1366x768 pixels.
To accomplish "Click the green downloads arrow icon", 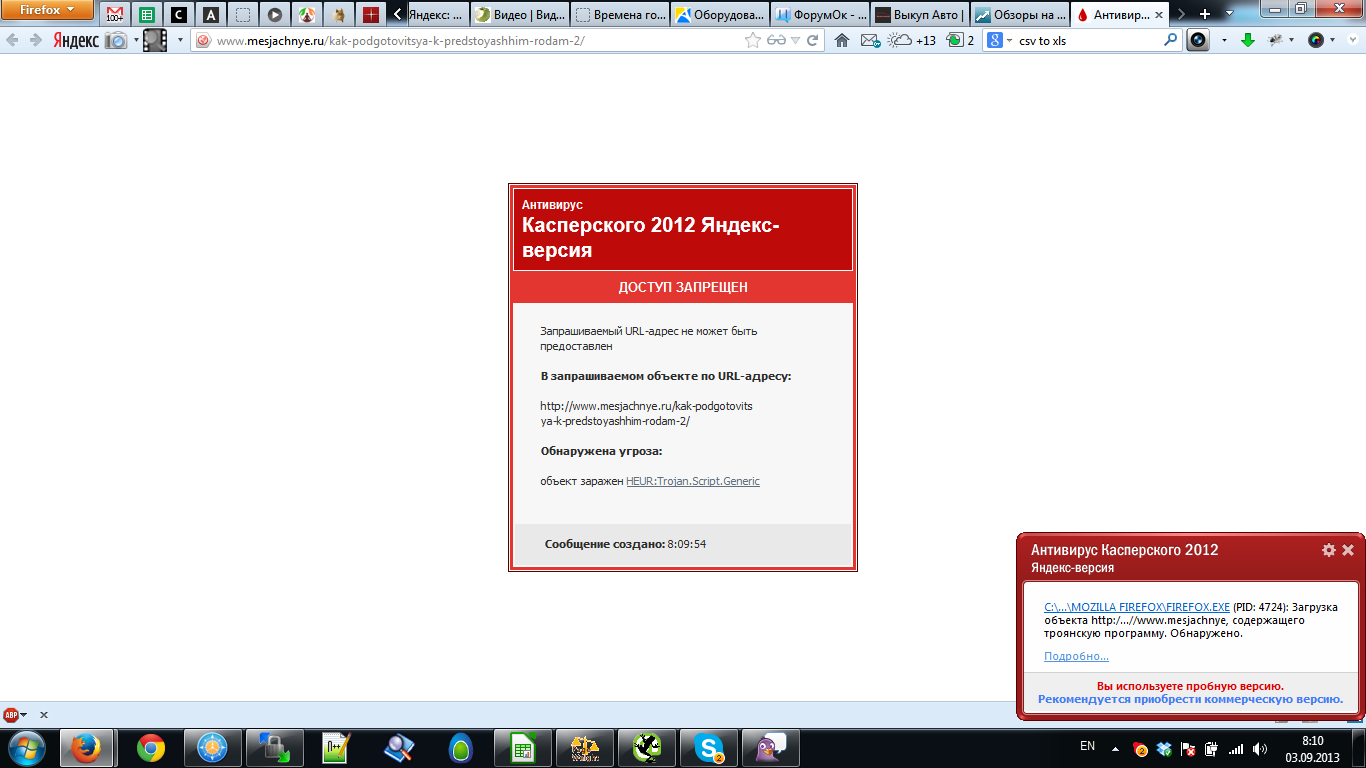I will [x=1248, y=41].
